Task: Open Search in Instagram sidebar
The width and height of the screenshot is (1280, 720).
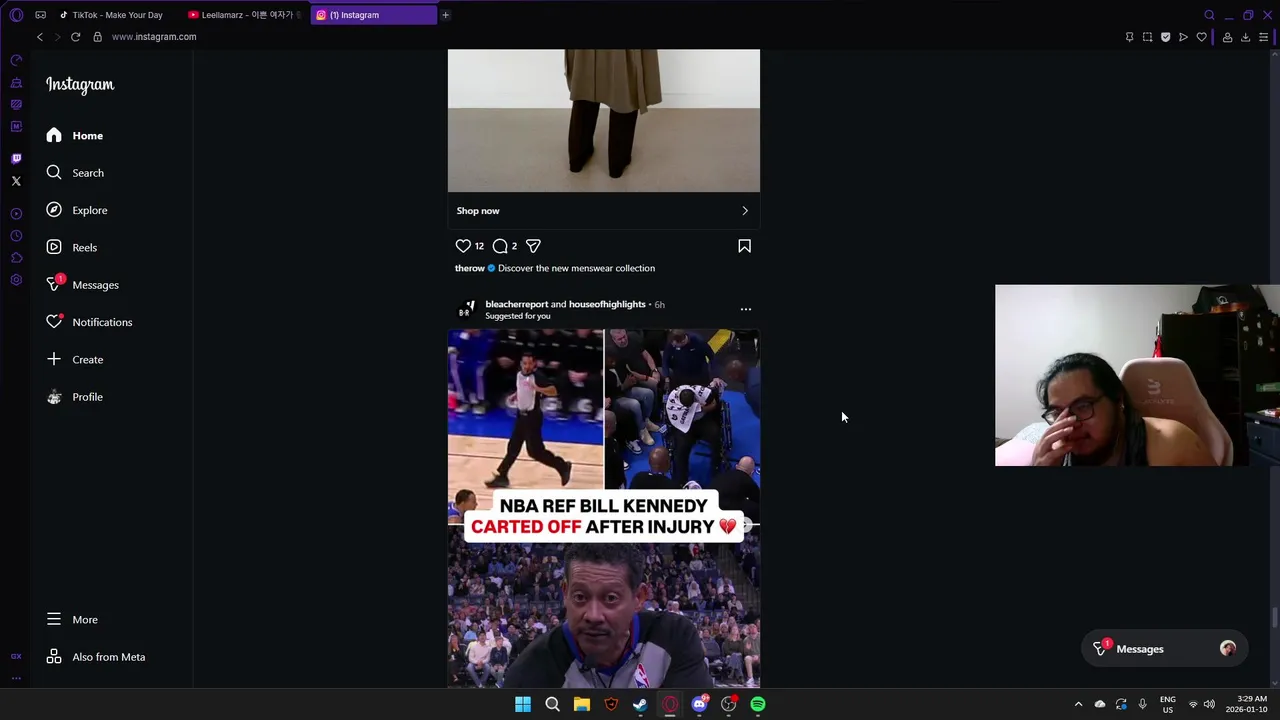Action: (x=74, y=173)
